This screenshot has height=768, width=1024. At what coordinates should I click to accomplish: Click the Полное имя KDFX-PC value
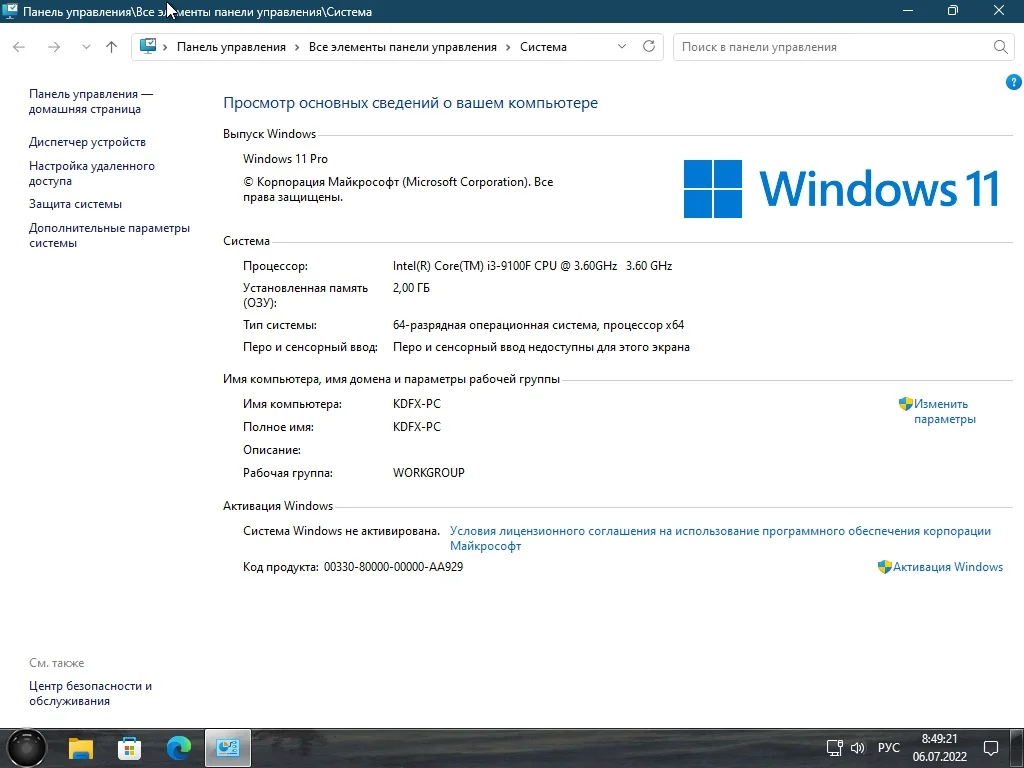click(417, 427)
